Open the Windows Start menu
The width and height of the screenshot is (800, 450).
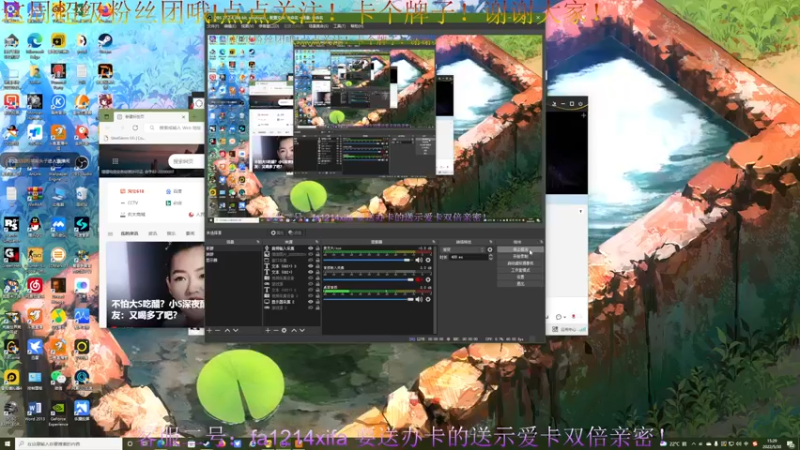click(7, 444)
